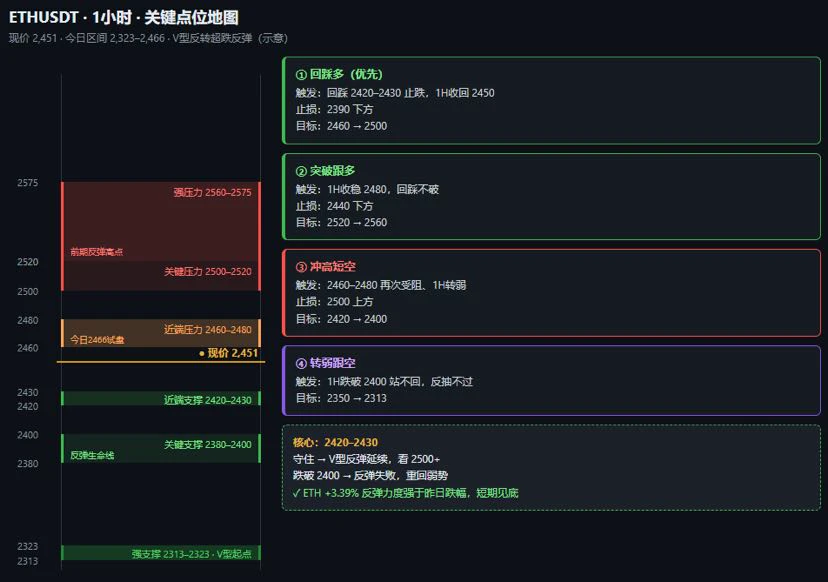
Task: Click the "前期反弹高点" note
Action: 97,252
